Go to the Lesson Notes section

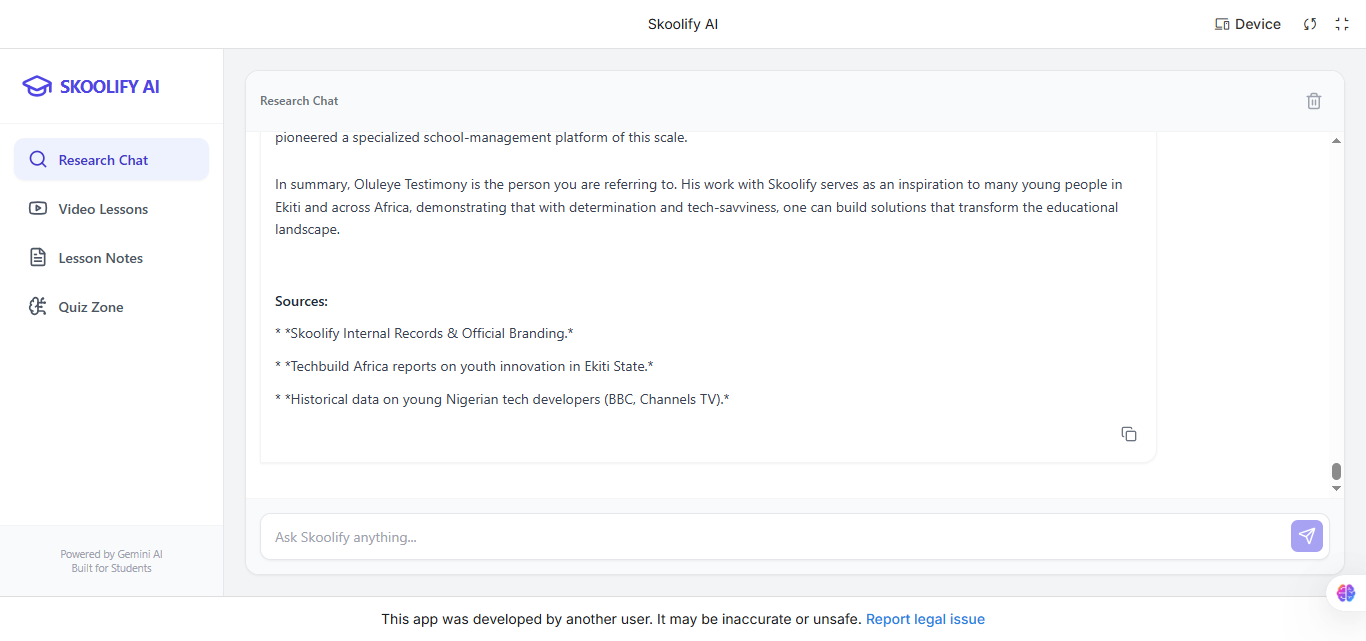[x=100, y=258]
